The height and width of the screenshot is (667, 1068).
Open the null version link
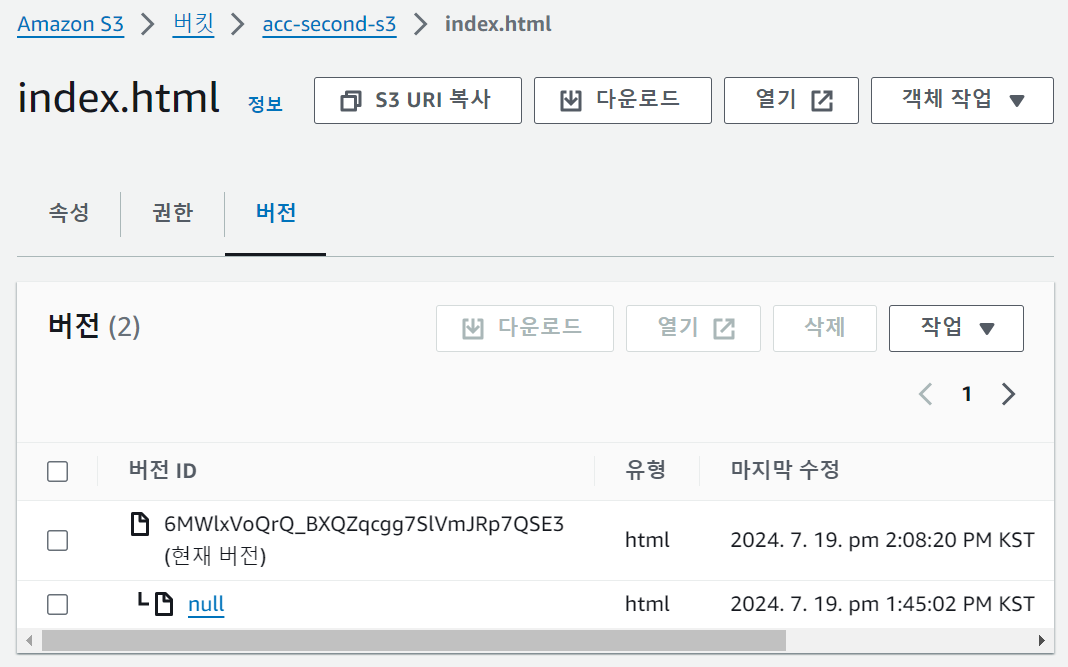[206, 604]
